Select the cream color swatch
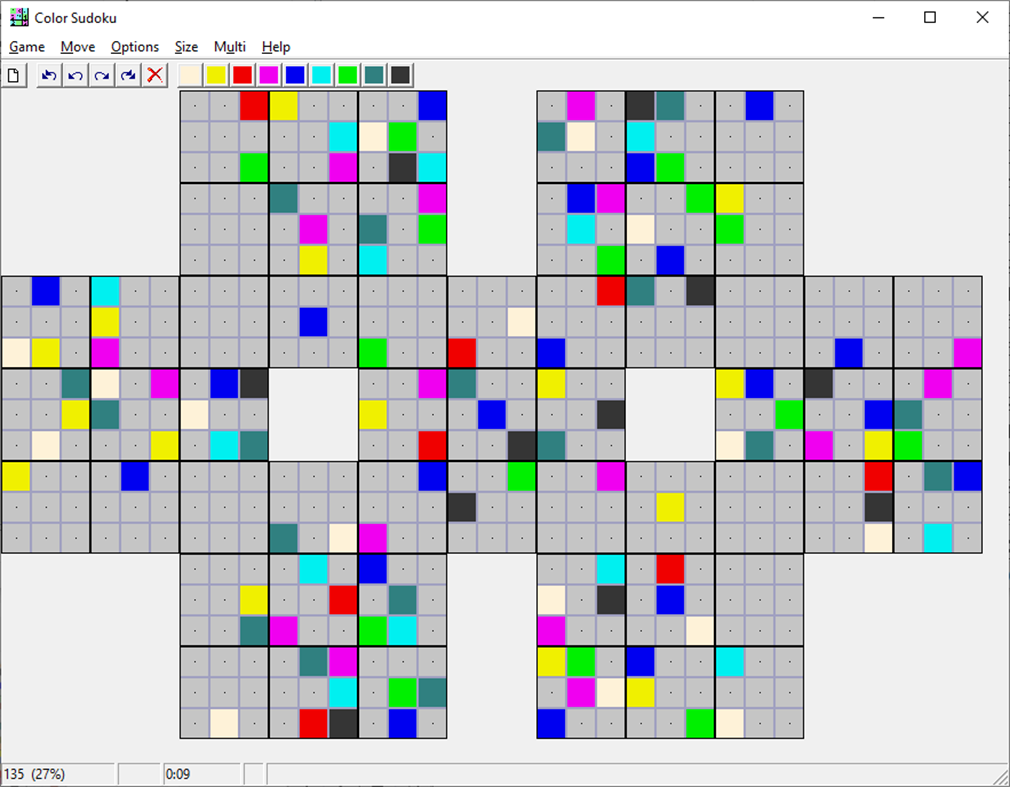 click(188, 73)
